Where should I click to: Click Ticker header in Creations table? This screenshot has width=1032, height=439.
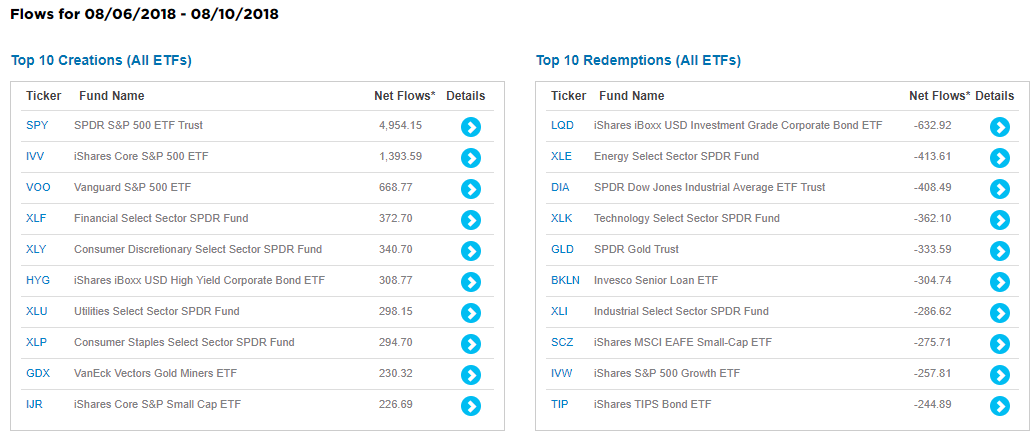[43, 96]
